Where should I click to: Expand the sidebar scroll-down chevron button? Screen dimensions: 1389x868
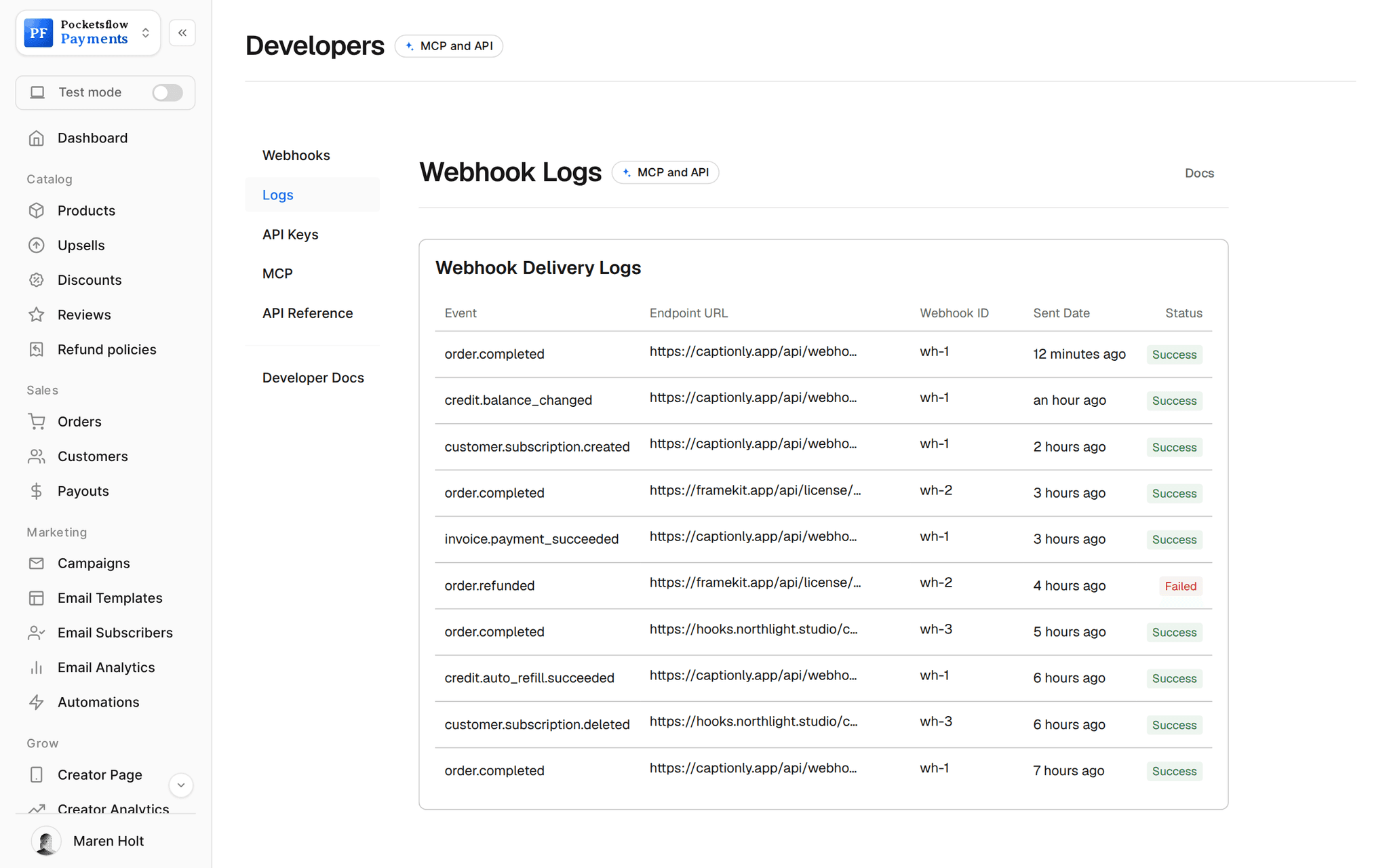[181, 785]
